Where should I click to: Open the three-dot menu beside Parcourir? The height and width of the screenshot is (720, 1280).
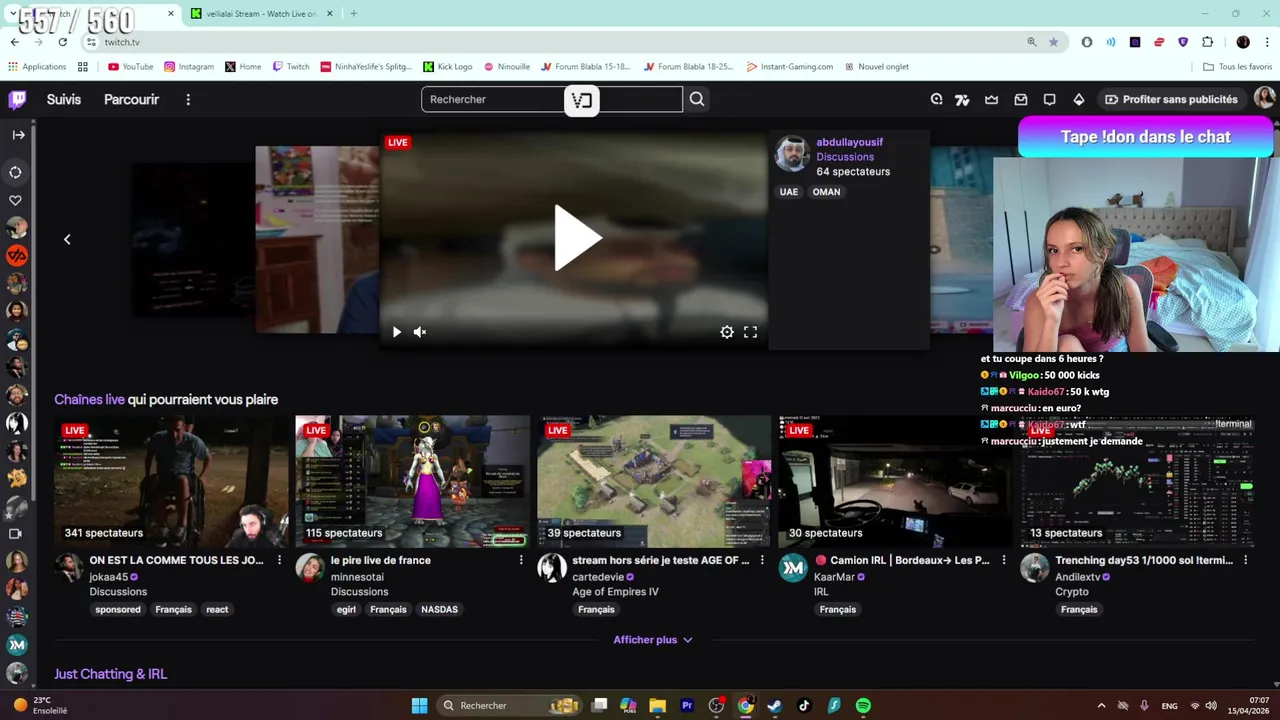point(188,99)
